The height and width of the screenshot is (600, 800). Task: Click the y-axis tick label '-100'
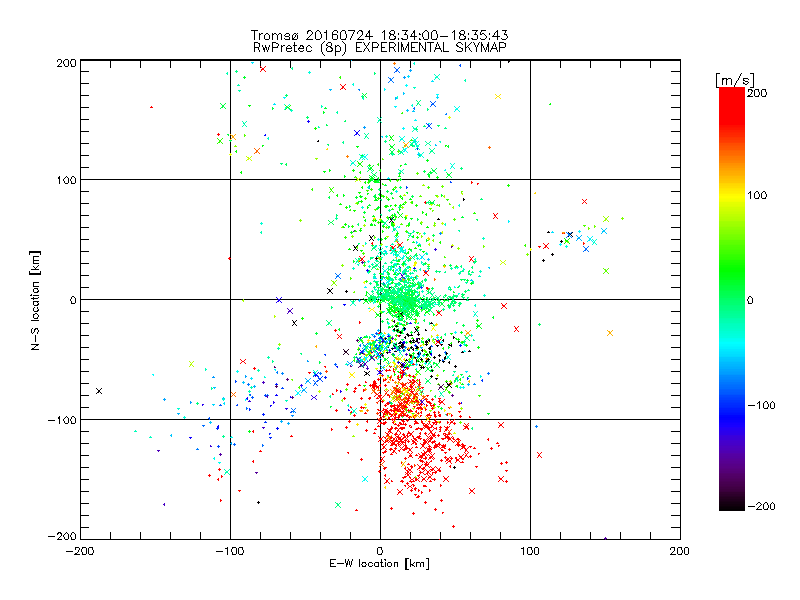(x=62, y=420)
